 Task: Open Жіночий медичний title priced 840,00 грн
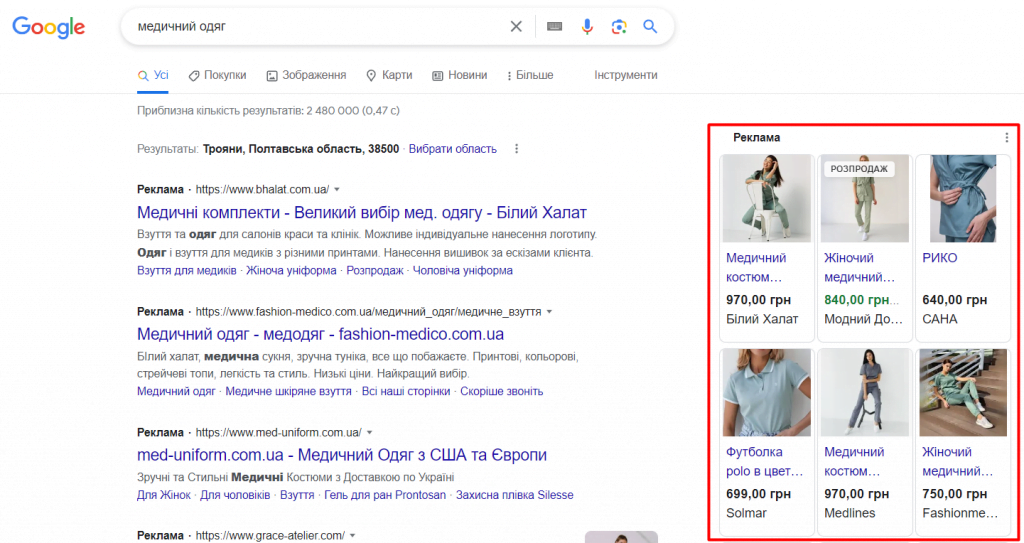859,268
